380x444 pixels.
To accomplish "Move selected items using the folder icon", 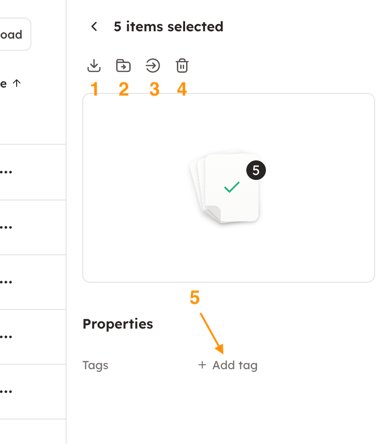I will click(x=123, y=66).
